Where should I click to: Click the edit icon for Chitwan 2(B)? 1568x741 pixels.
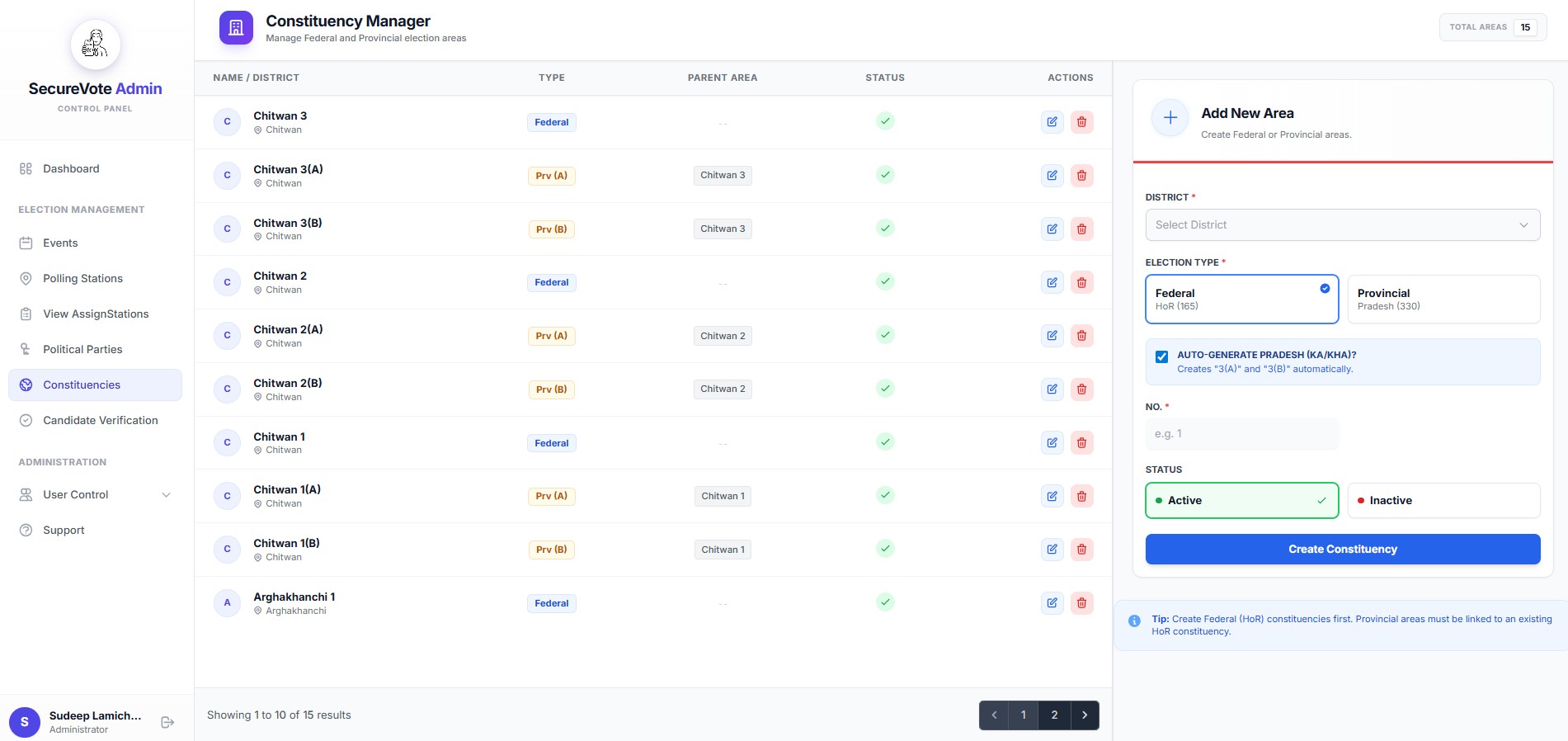(1052, 389)
